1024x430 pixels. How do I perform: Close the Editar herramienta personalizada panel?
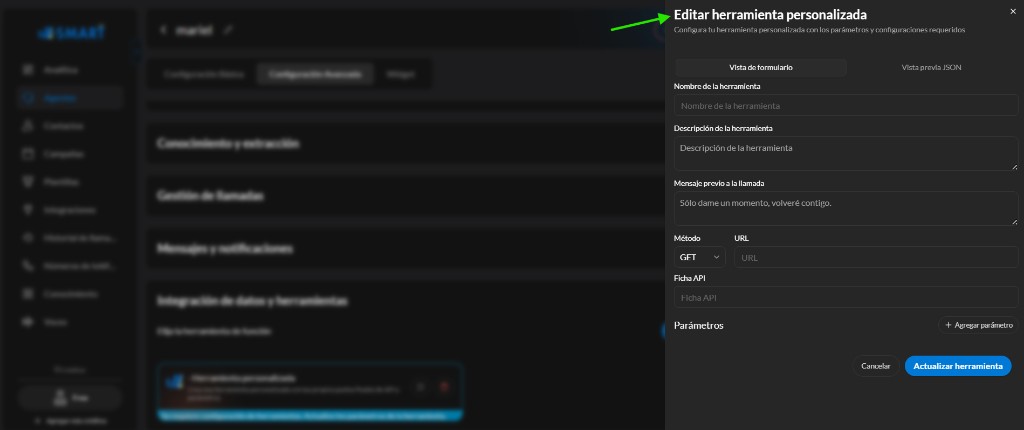coord(1013,10)
